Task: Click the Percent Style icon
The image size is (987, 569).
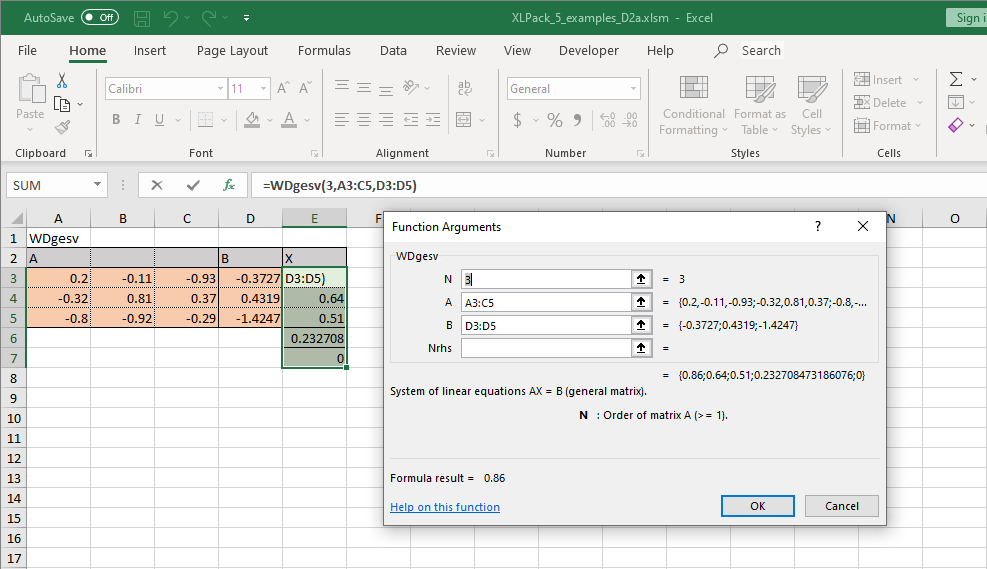Action: [x=555, y=120]
